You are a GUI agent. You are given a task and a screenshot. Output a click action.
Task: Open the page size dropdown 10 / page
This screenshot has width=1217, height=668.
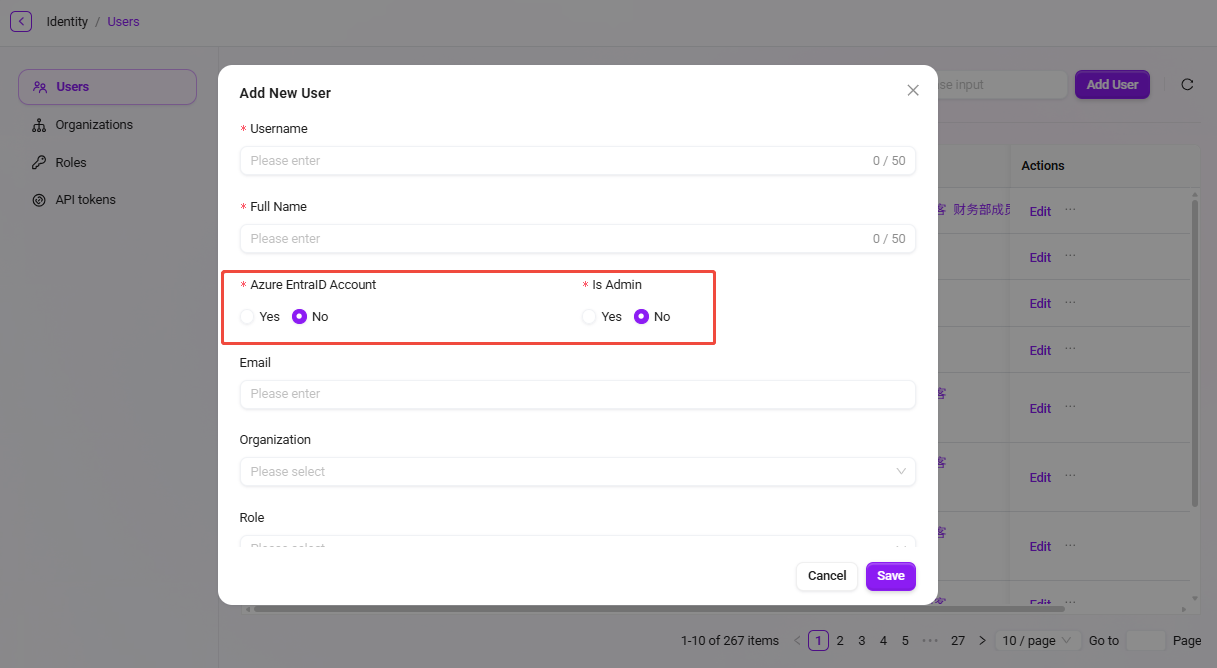click(1038, 641)
